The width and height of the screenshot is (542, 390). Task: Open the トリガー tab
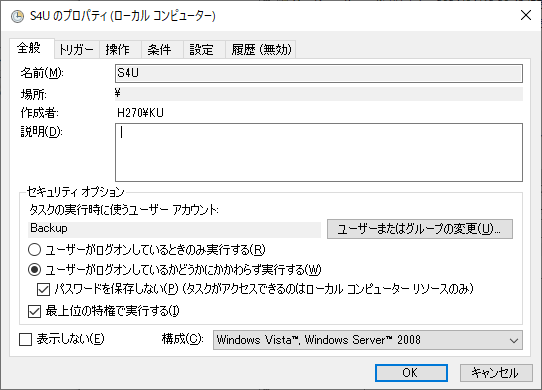click(77, 49)
